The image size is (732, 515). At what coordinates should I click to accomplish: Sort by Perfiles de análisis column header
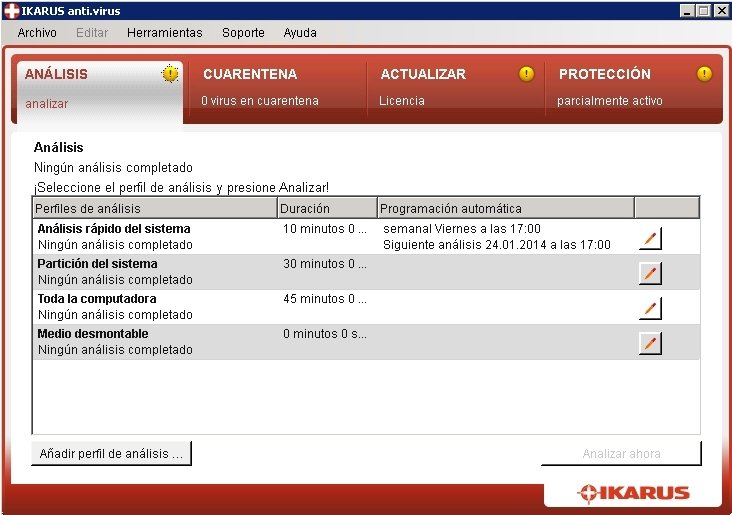[x=155, y=208]
